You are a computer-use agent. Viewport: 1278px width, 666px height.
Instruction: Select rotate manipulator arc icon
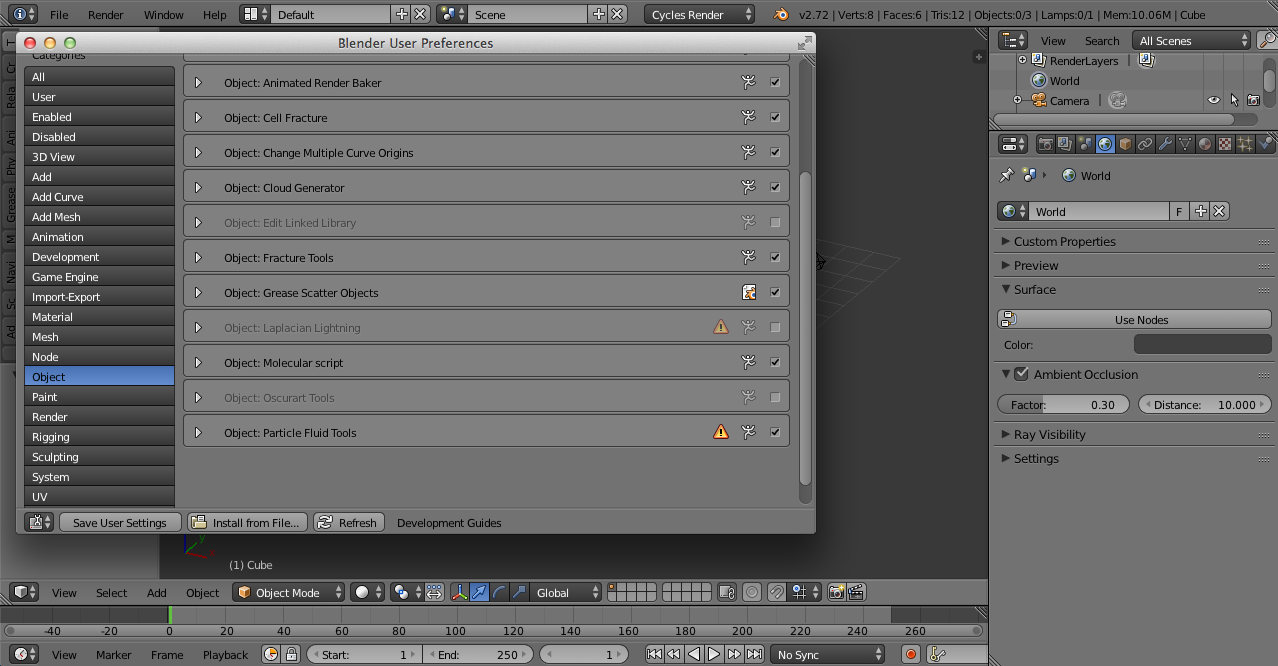click(499, 592)
